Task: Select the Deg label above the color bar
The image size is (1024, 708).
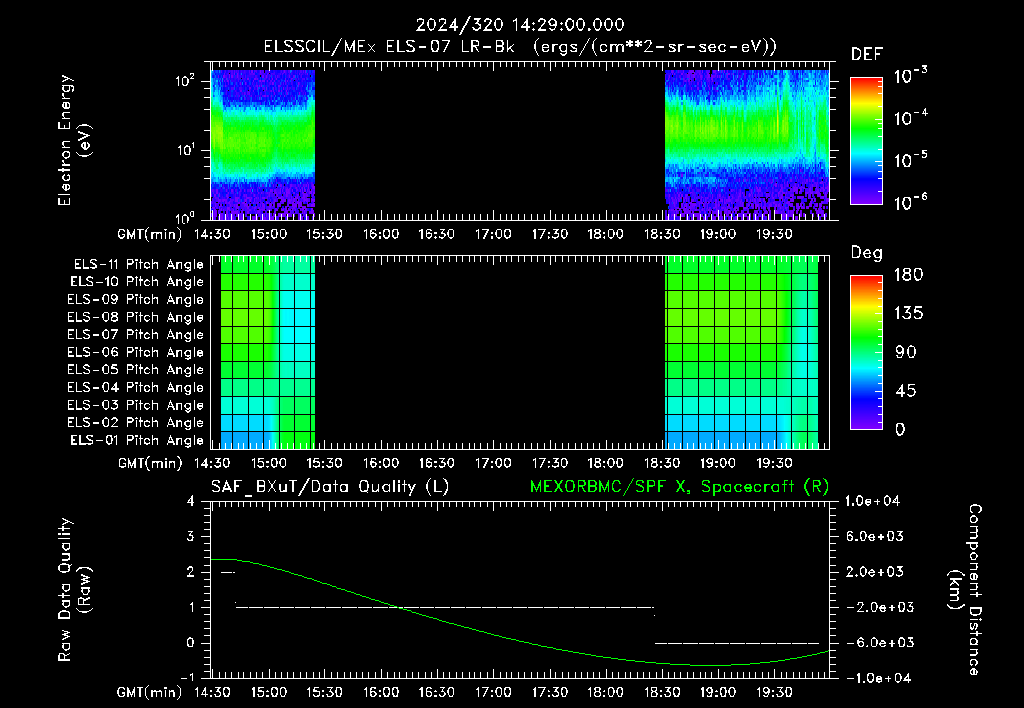Action: (867, 253)
